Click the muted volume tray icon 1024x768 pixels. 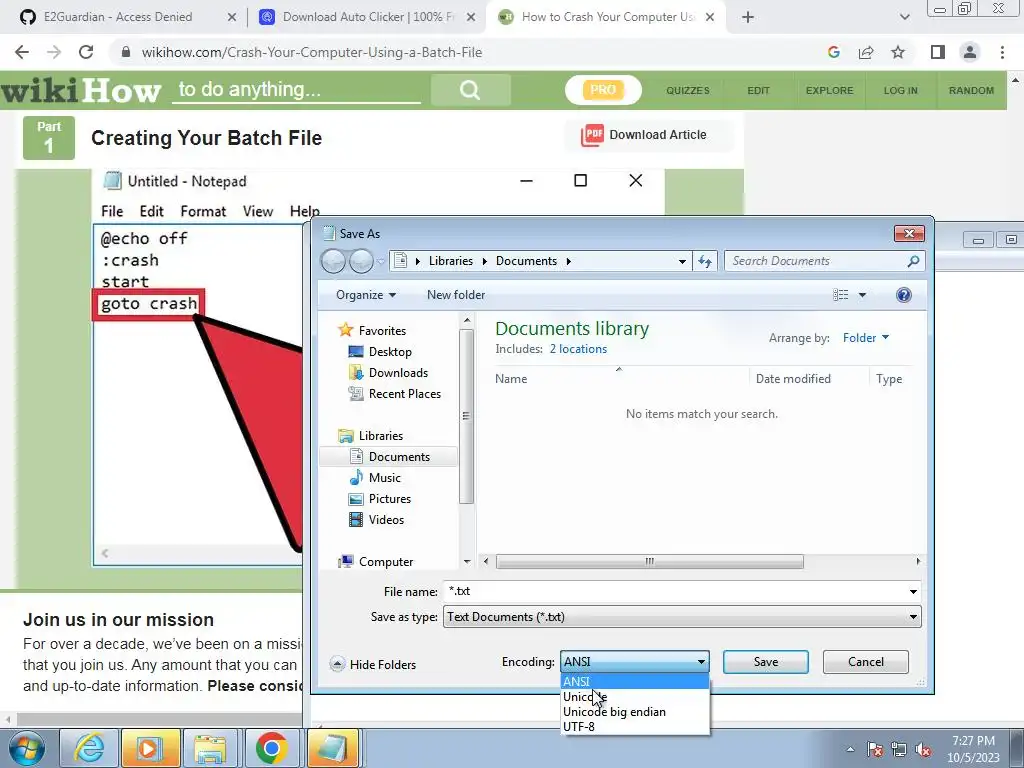(923, 750)
